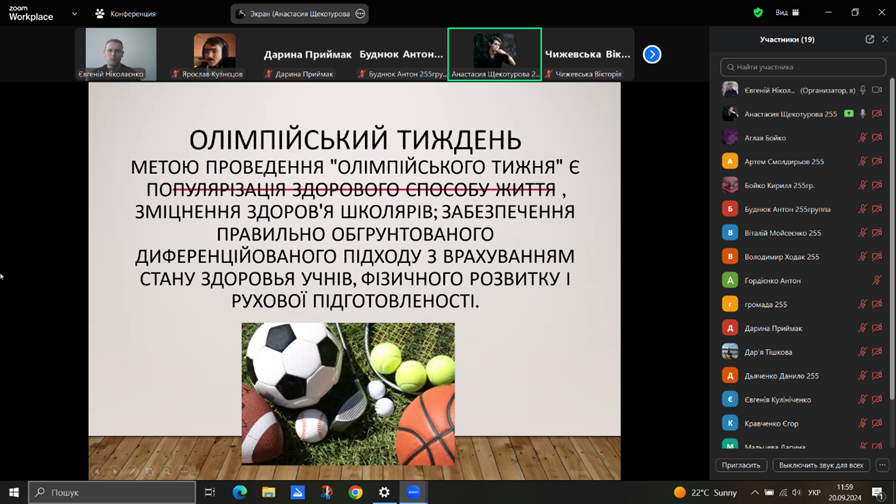The image size is (896, 504).
Task: Toggle video for Артем Смолдирьов 255
Action: (x=877, y=162)
